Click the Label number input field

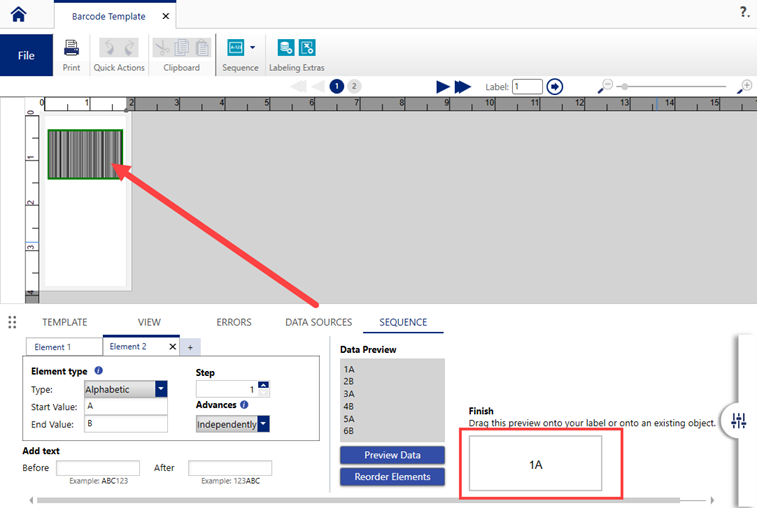(527, 87)
